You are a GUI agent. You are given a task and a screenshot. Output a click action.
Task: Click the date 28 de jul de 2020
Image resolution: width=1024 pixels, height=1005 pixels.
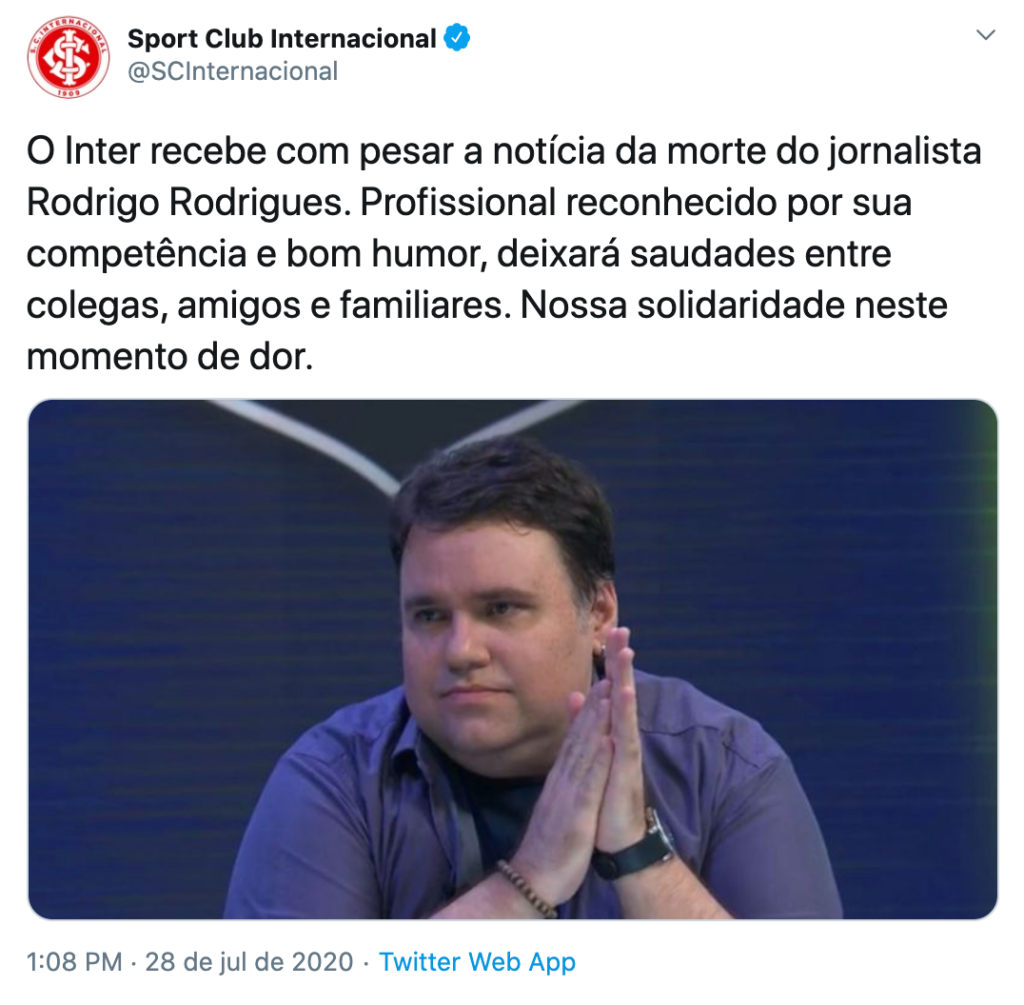(249, 962)
